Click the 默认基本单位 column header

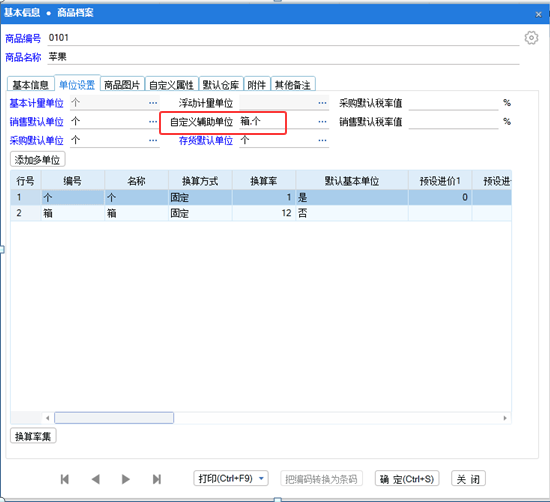pos(352,181)
